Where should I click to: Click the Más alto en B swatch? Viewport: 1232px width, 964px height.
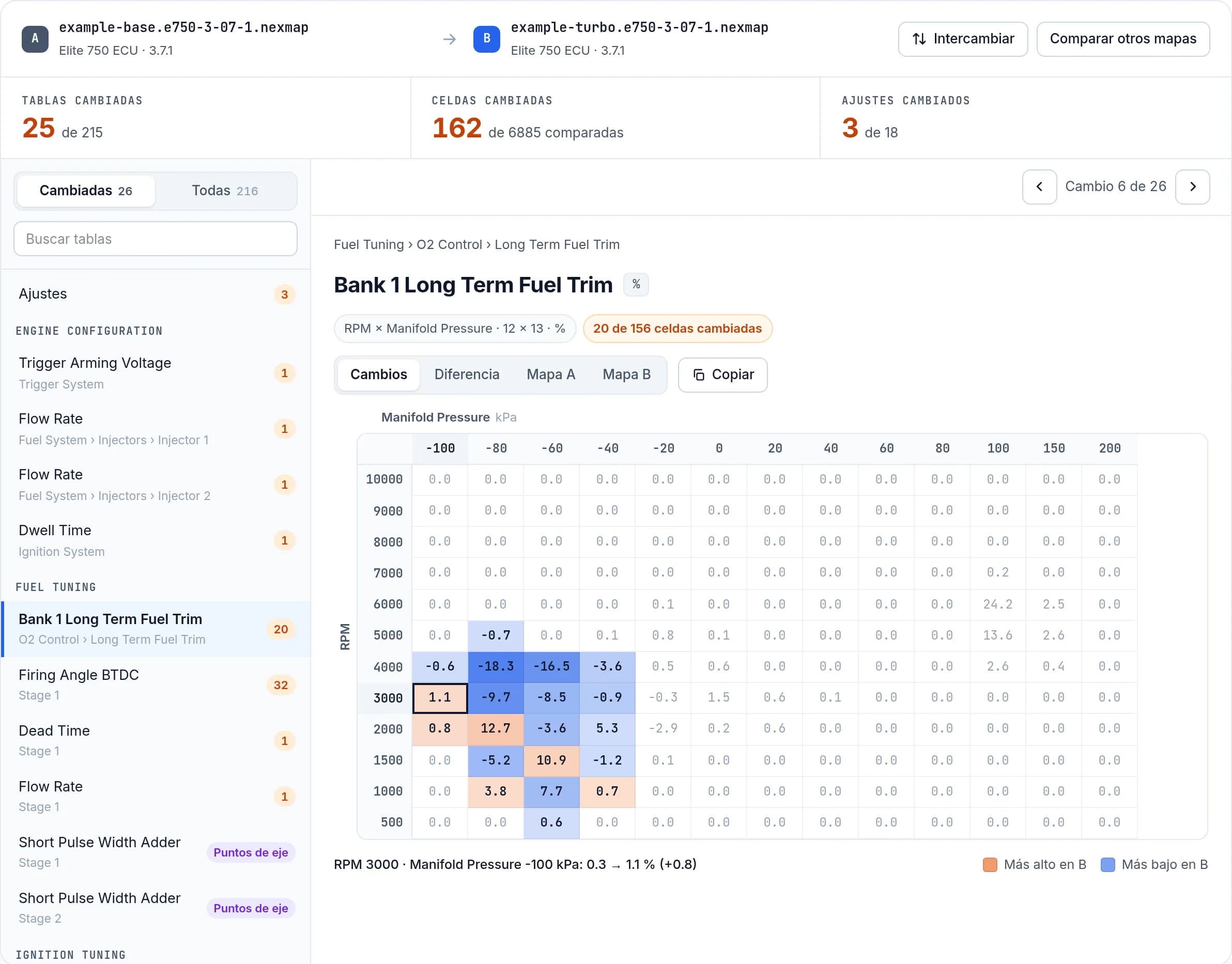(989, 865)
